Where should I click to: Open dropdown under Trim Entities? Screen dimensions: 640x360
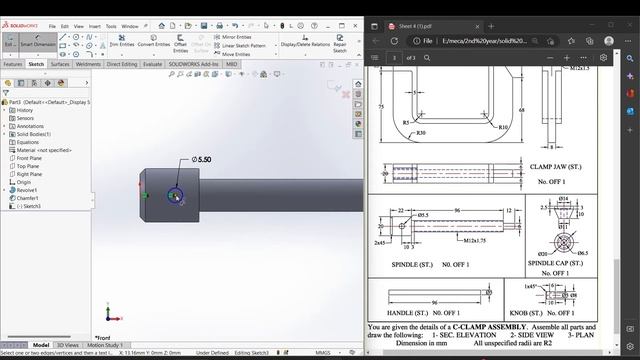pos(122,54)
